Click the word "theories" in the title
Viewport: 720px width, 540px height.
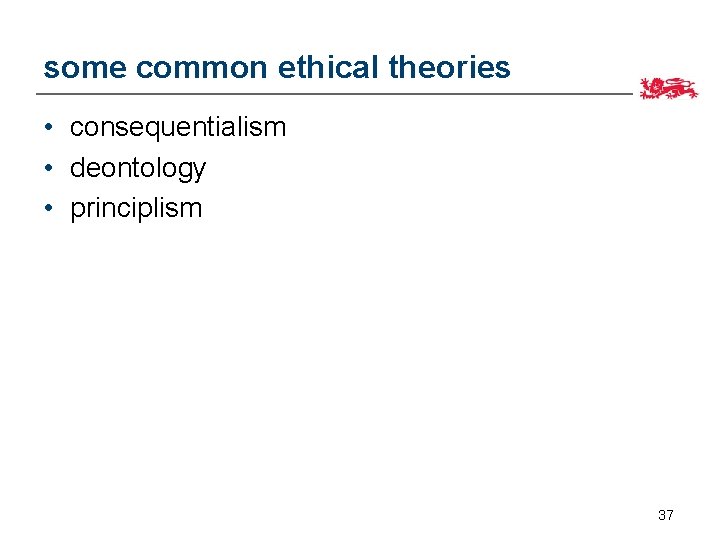(x=449, y=67)
